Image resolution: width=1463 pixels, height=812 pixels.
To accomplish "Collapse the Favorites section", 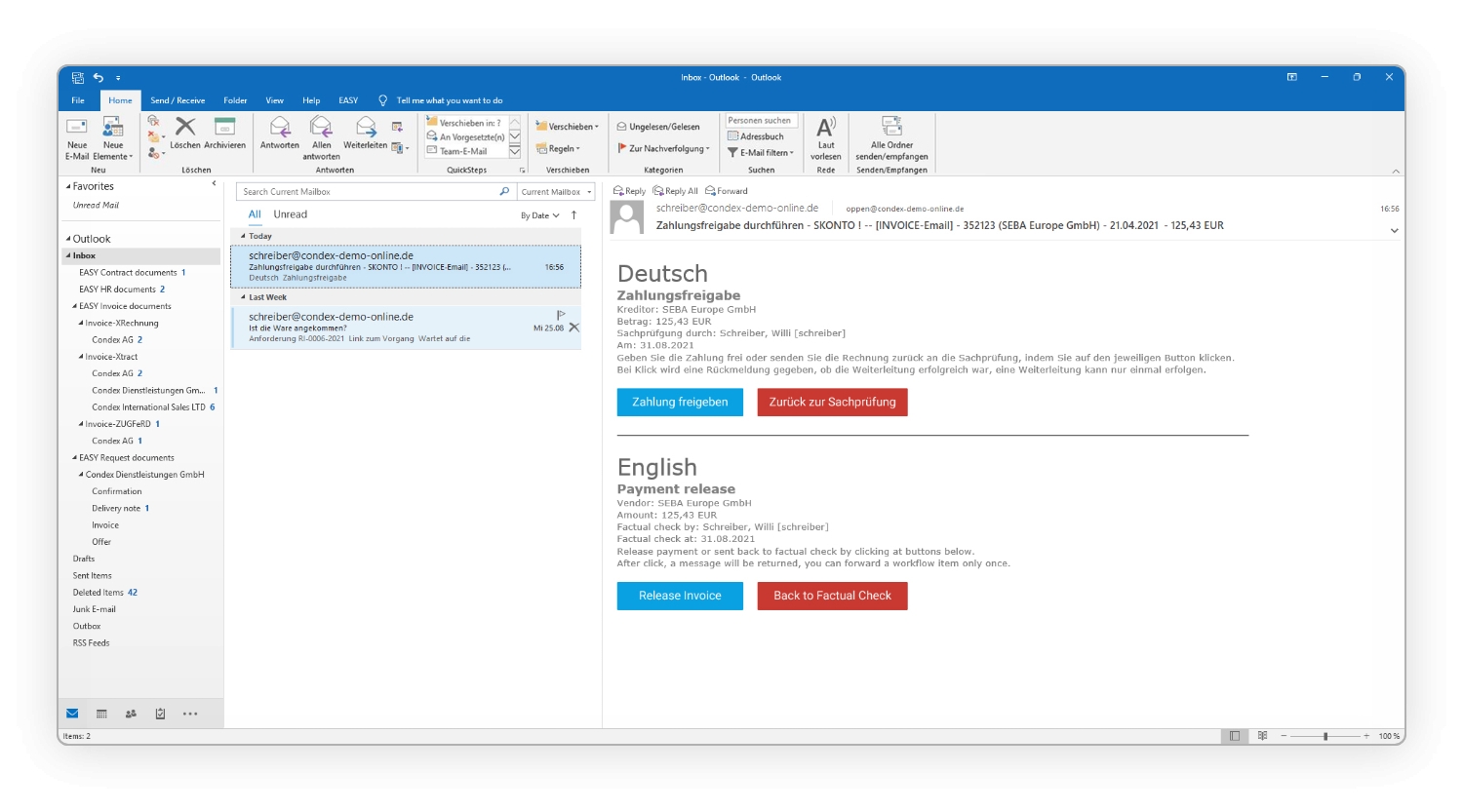I will pyautogui.click(x=68, y=186).
